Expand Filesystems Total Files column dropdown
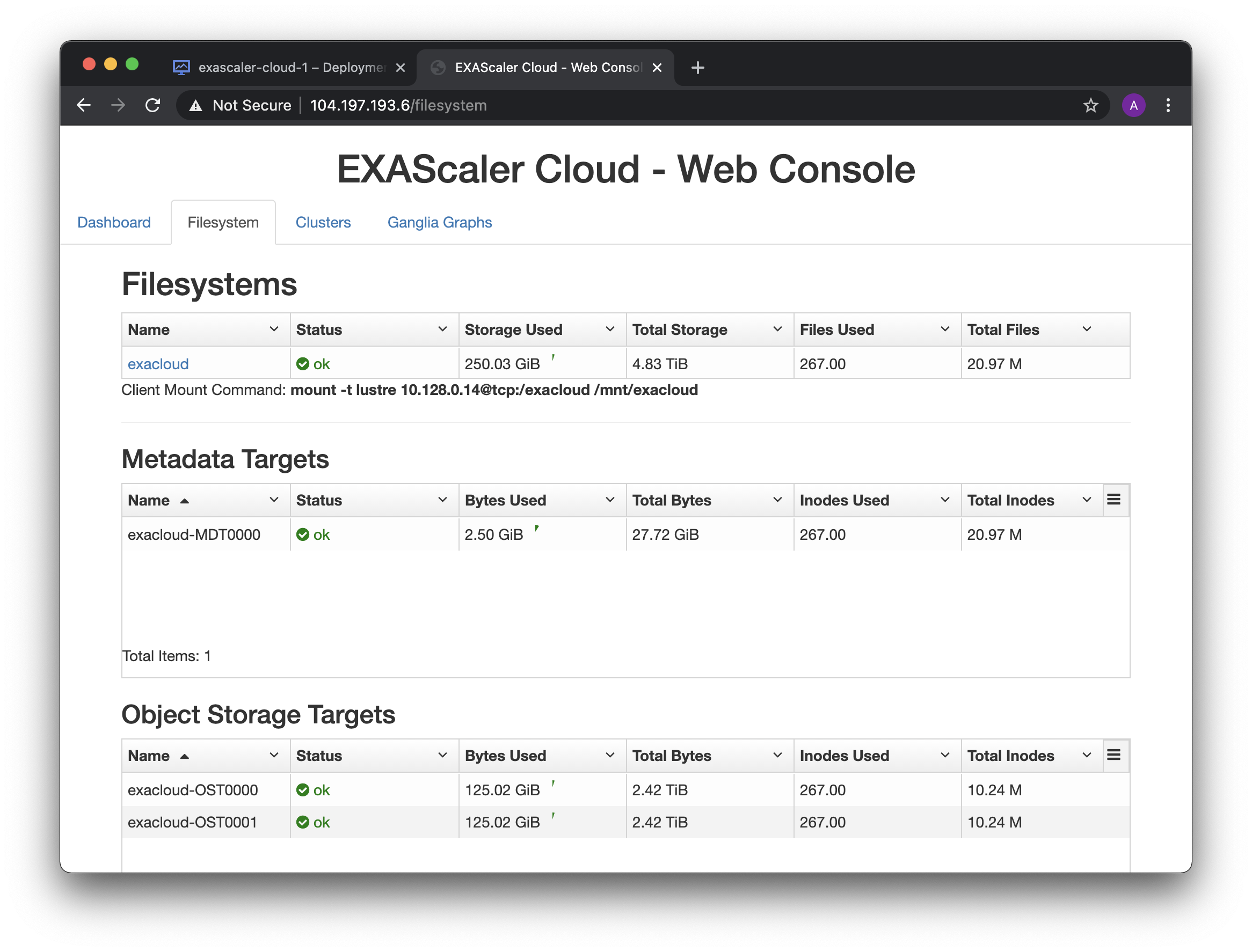 click(1087, 329)
